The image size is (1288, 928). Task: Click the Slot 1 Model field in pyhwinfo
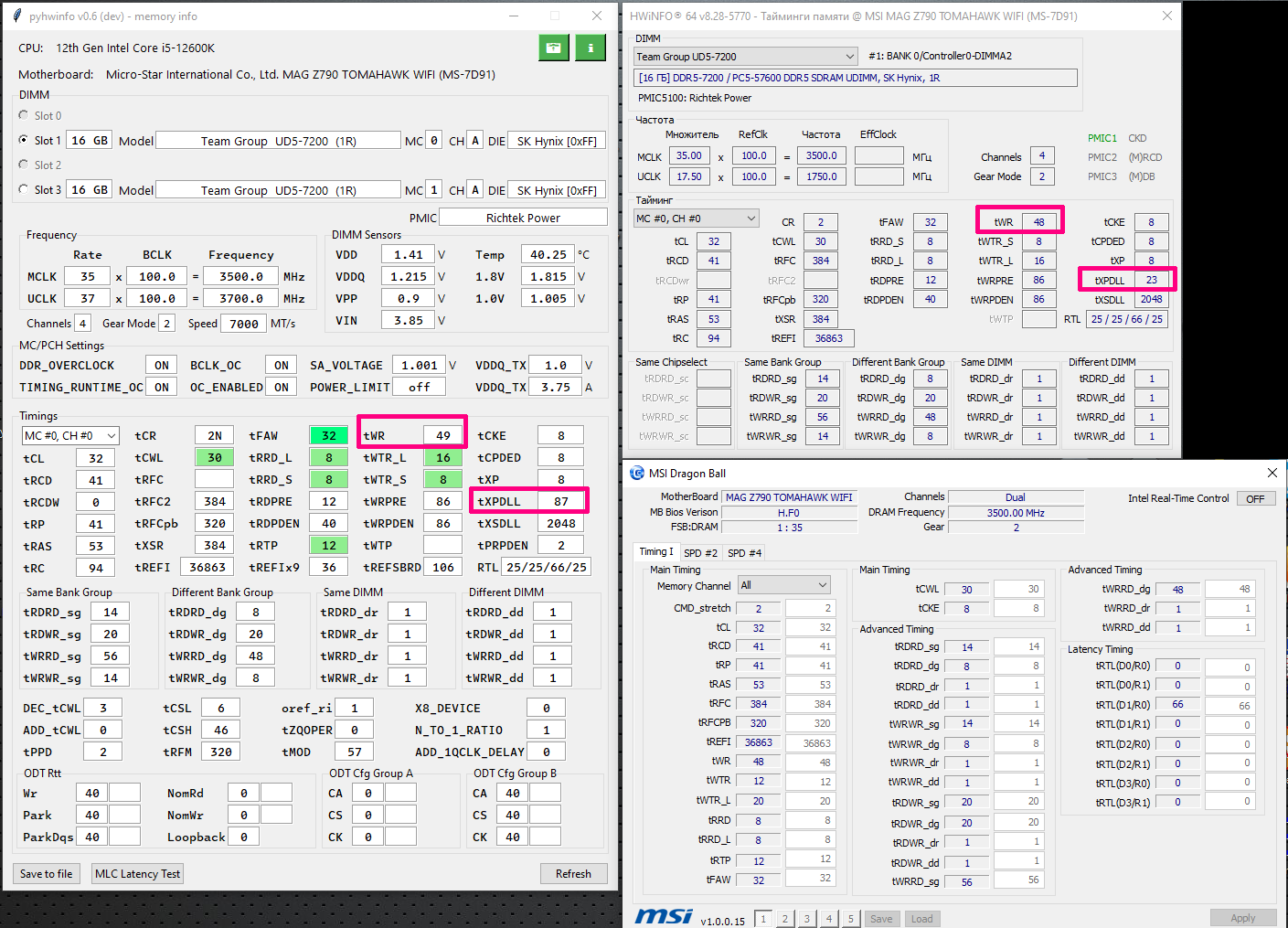[x=278, y=141]
